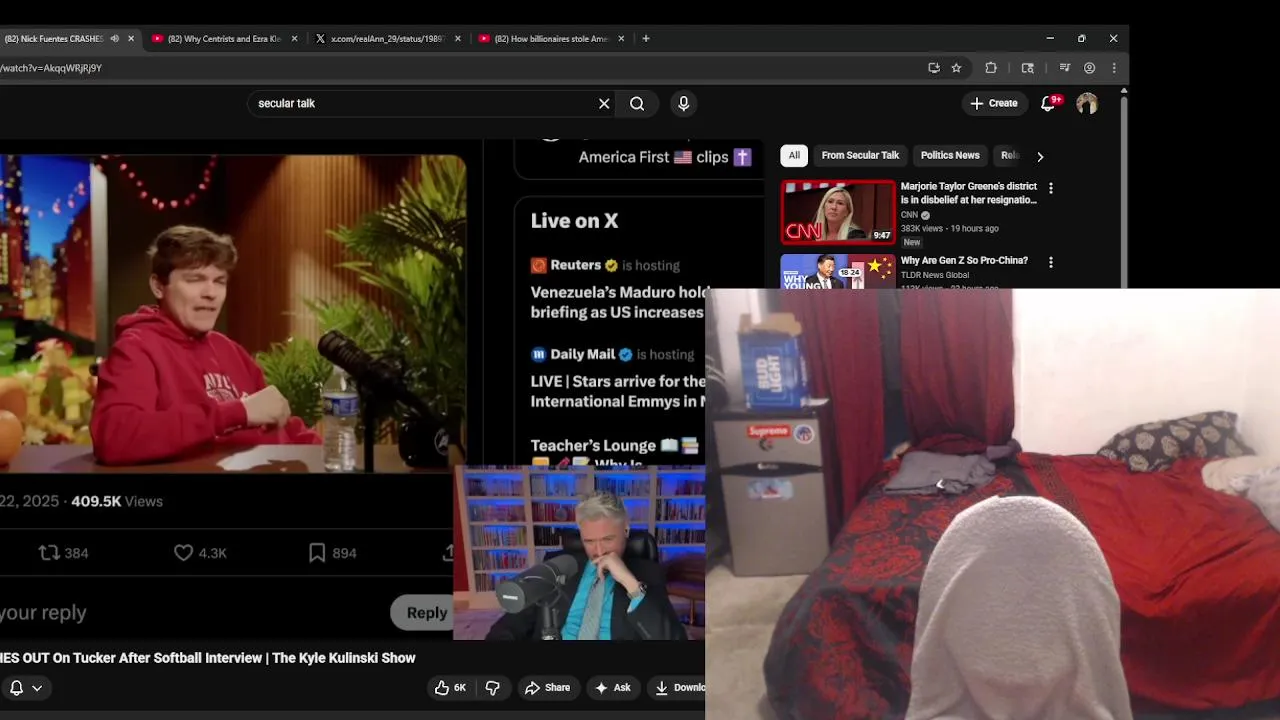The width and height of the screenshot is (1280, 720).
Task: Close the x.com realAnn_29 tab
Action: pos(458,39)
